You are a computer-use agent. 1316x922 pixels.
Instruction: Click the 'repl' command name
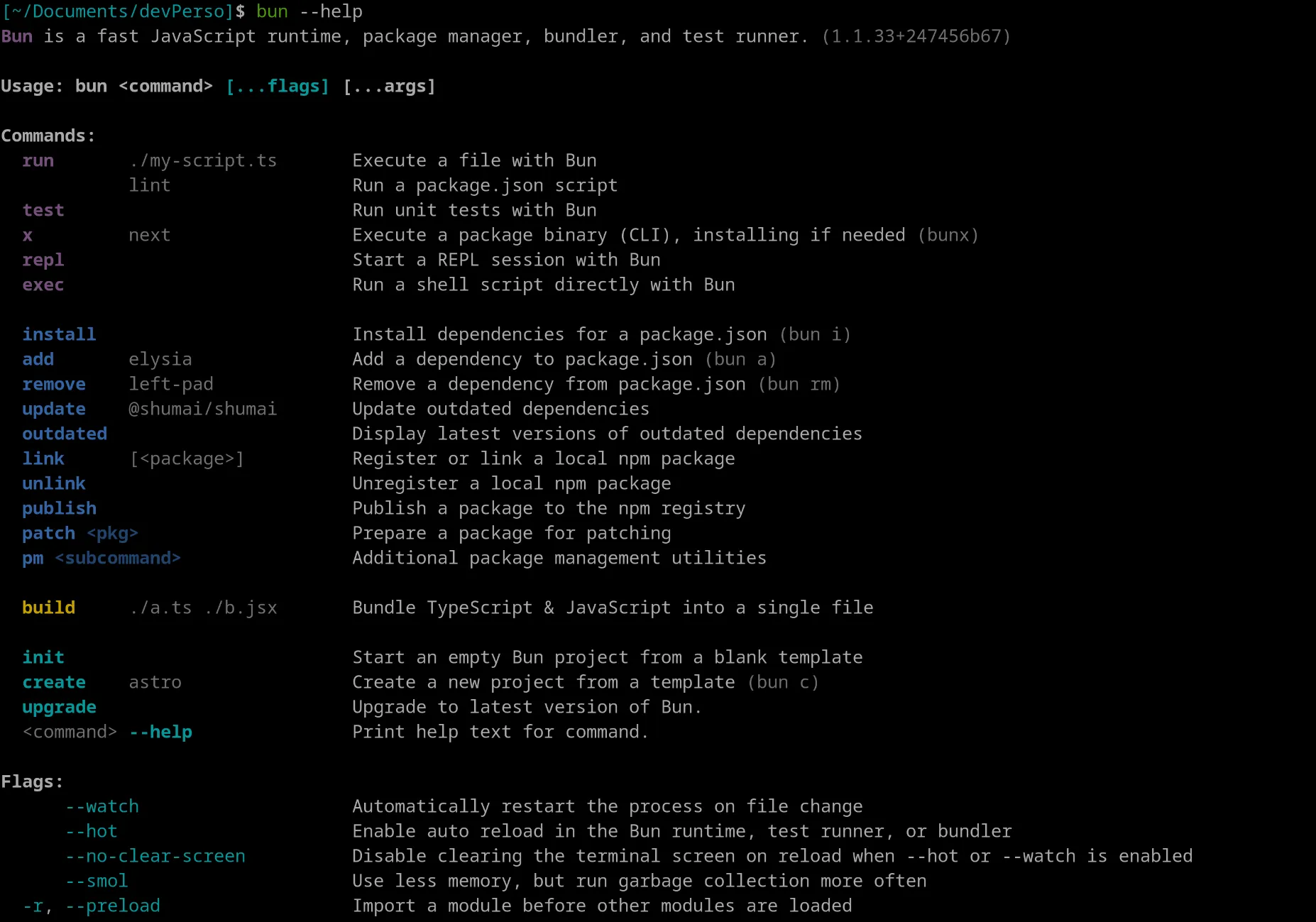point(43,260)
